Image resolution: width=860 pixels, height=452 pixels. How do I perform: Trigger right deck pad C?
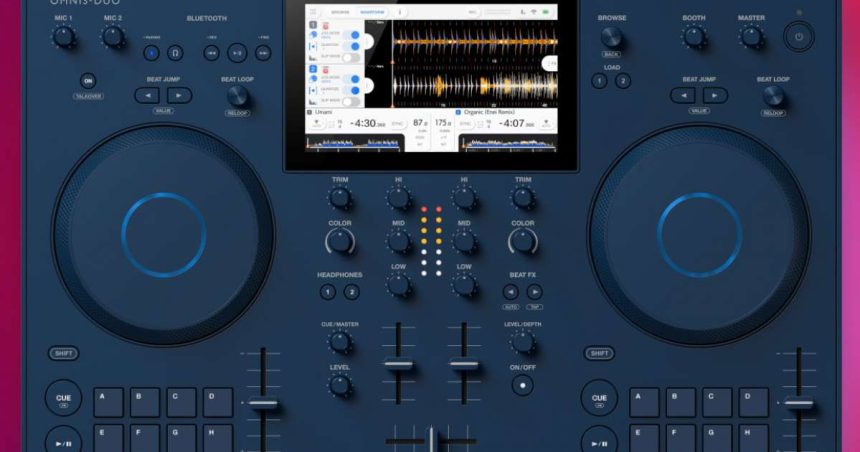click(717, 403)
